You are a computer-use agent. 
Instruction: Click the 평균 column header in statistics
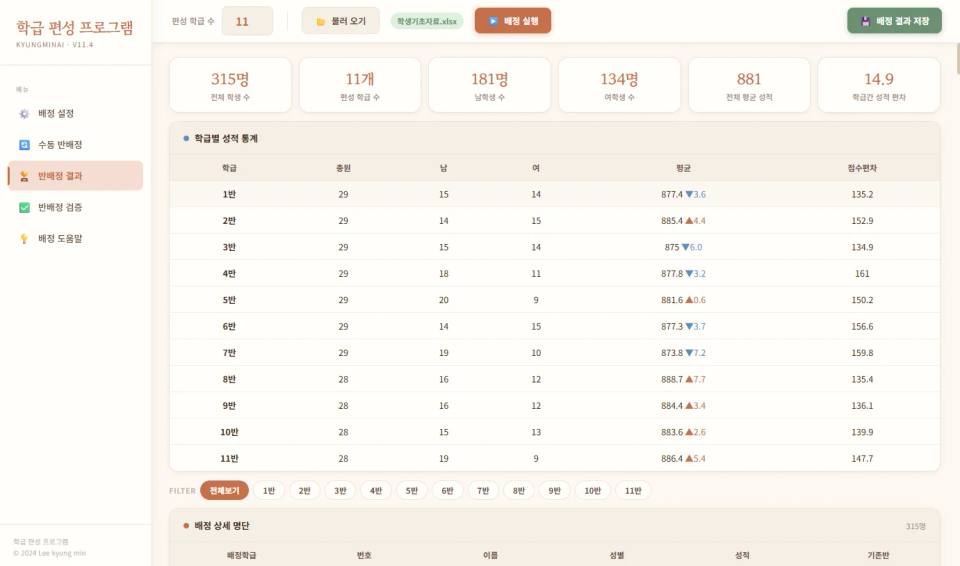point(683,168)
